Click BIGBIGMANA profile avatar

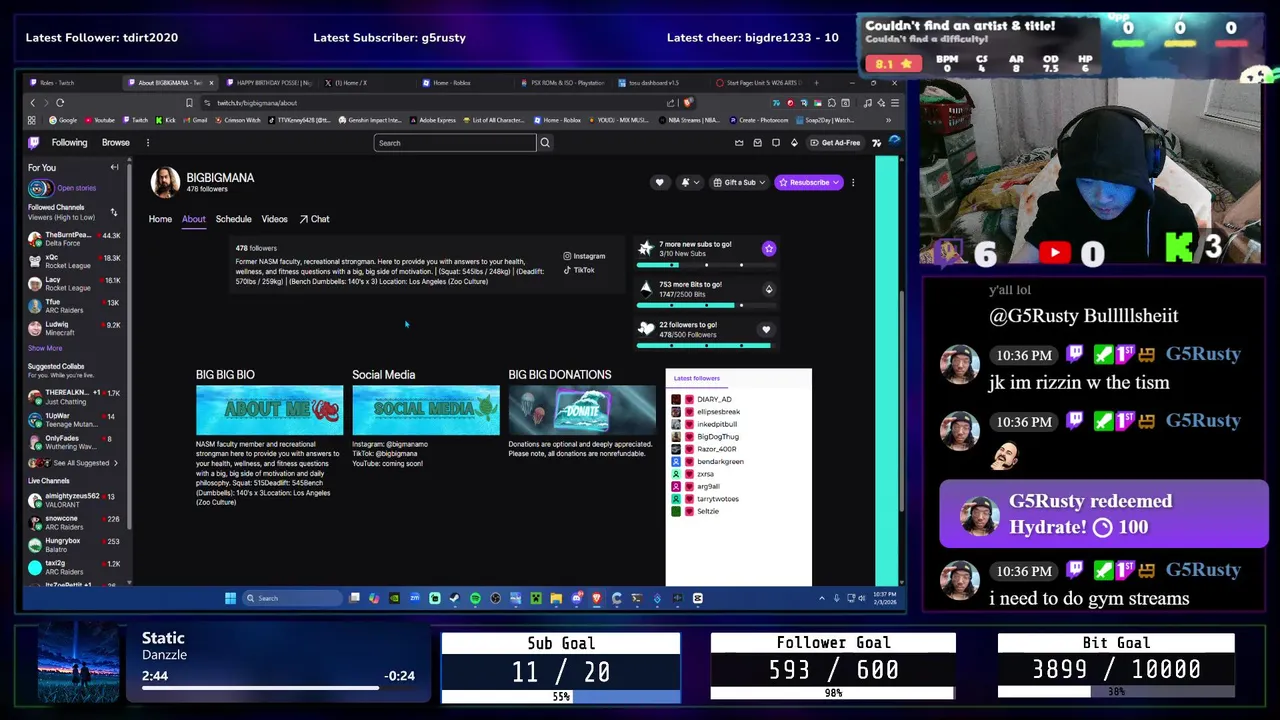165,182
